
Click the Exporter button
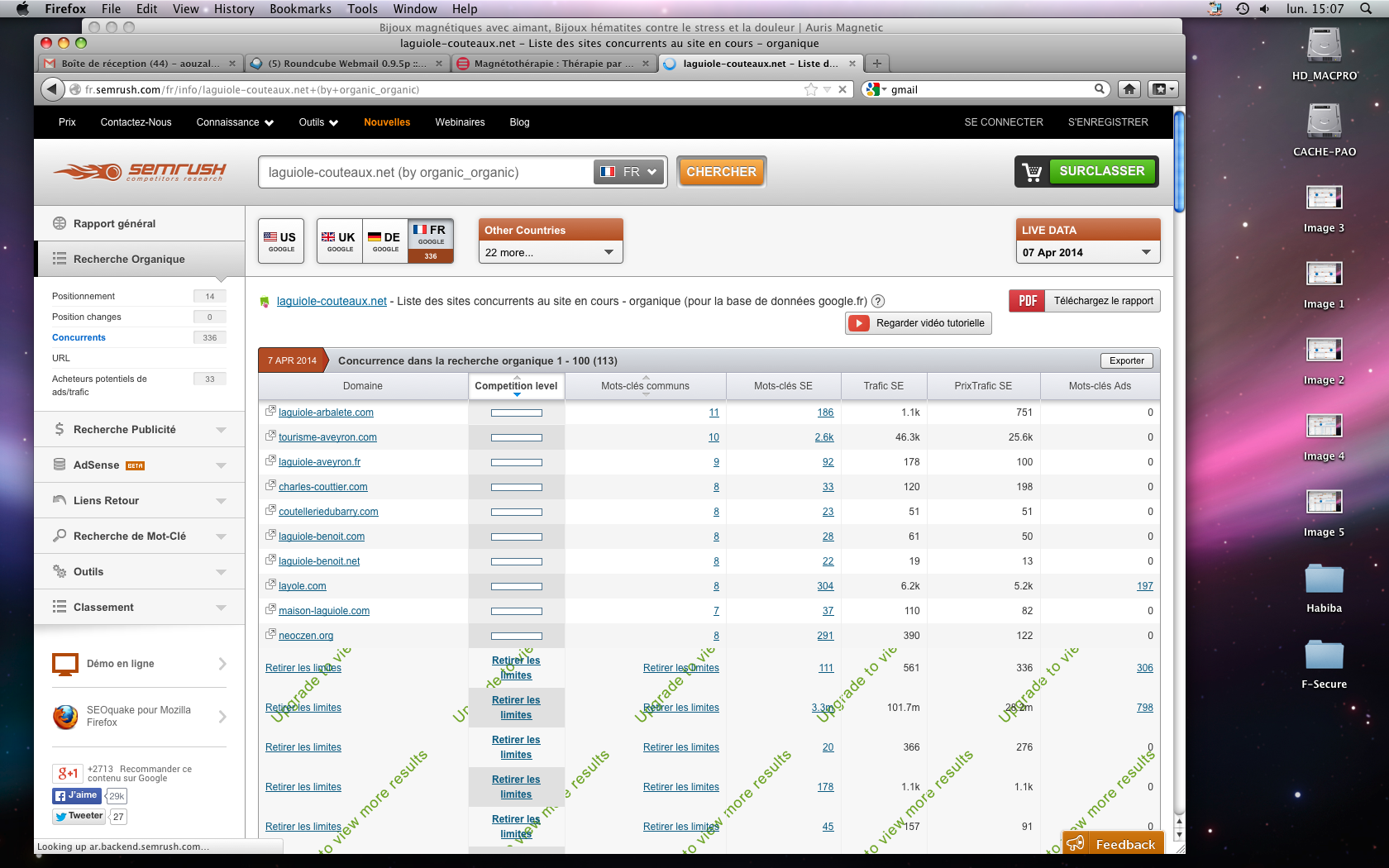(1126, 360)
